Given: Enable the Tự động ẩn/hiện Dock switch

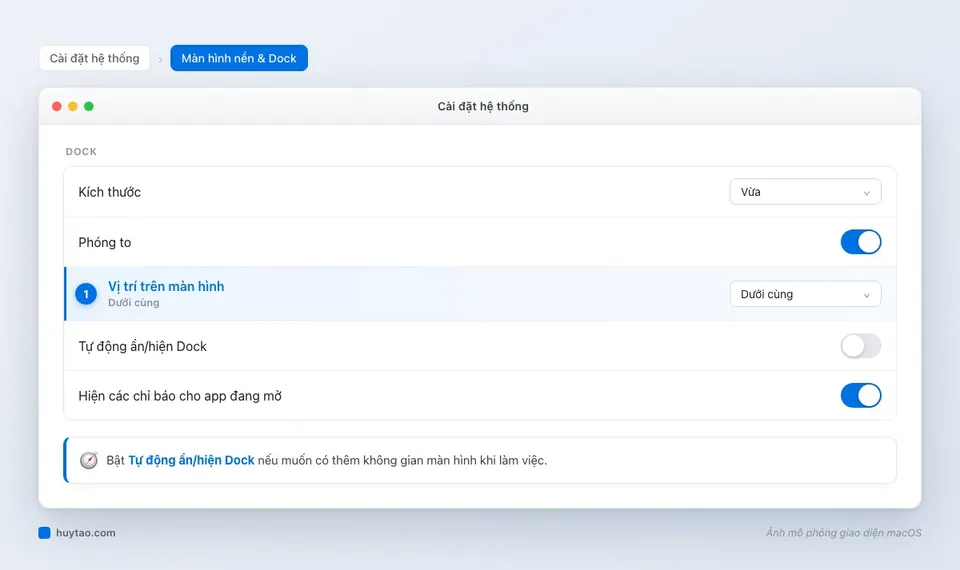Looking at the screenshot, I should [860, 346].
